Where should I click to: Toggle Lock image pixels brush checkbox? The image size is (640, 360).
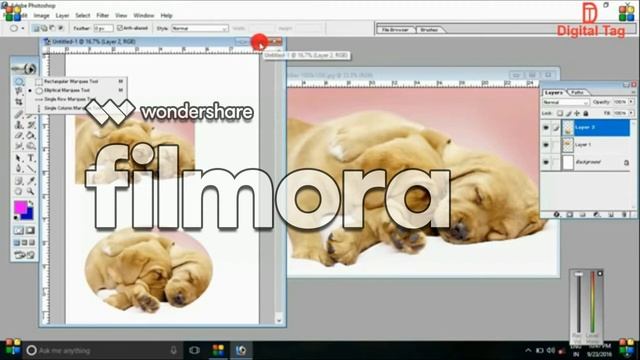pyautogui.click(x=569, y=113)
